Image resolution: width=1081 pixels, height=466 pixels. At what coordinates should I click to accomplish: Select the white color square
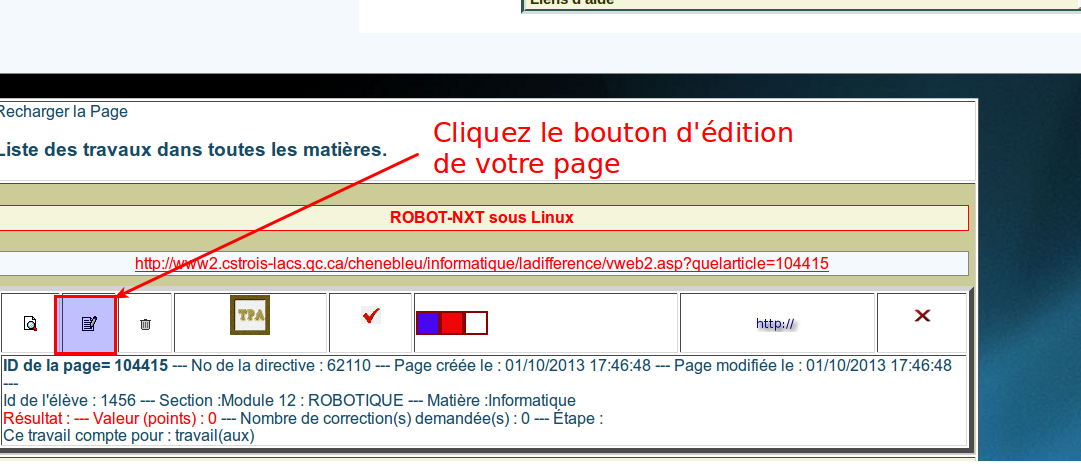click(x=476, y=323)
